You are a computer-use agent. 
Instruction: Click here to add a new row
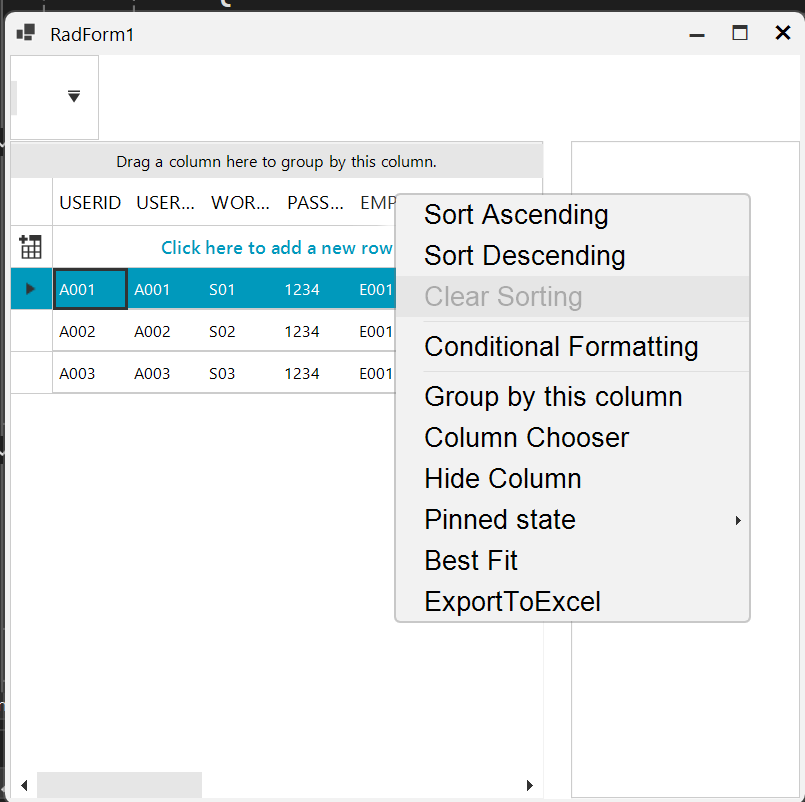pyautogui.click(x=276, y=248)
